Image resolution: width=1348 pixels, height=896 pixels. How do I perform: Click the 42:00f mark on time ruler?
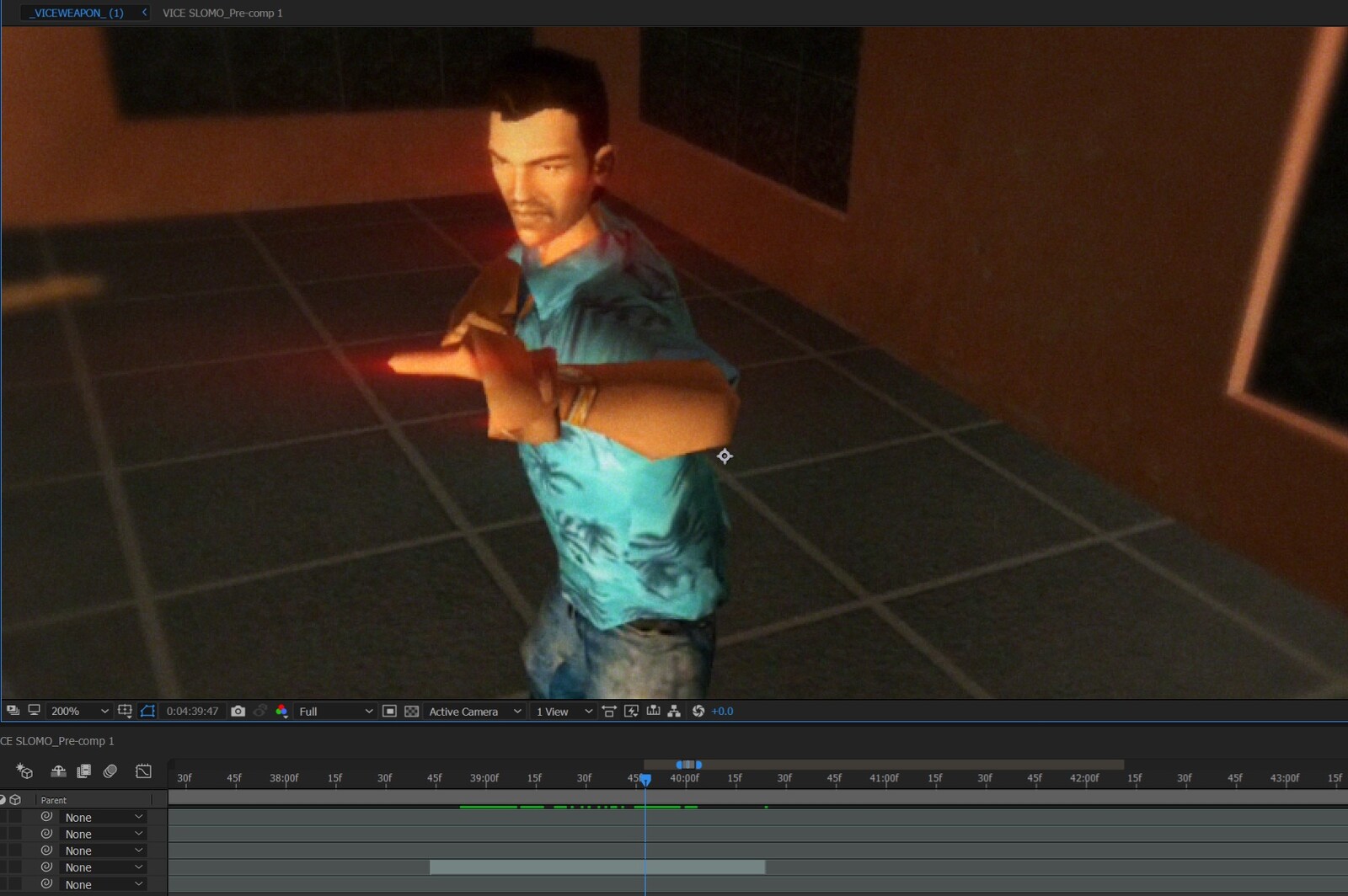coord(1084,778)
